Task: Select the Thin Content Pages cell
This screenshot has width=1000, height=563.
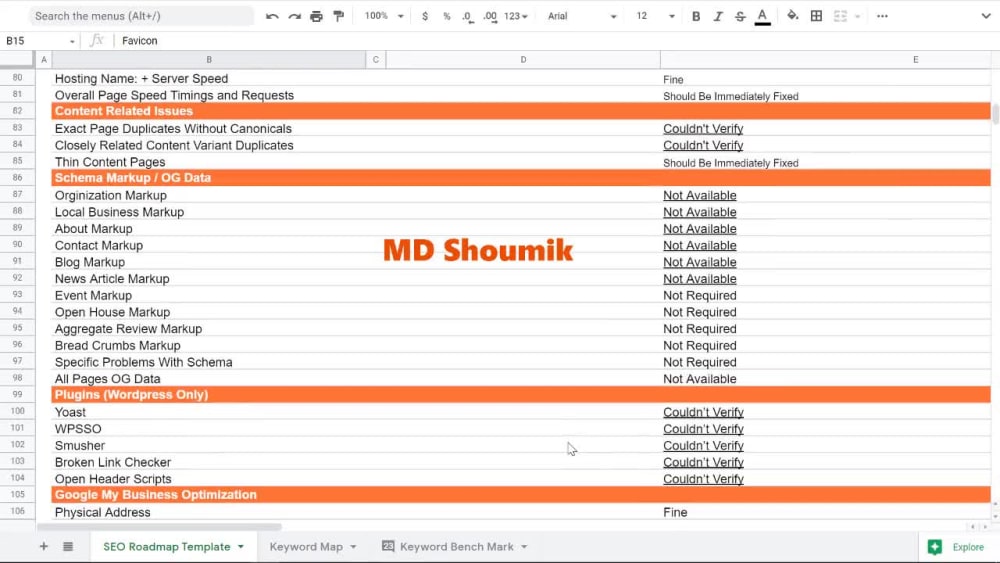Action: (x=209, y=162)
